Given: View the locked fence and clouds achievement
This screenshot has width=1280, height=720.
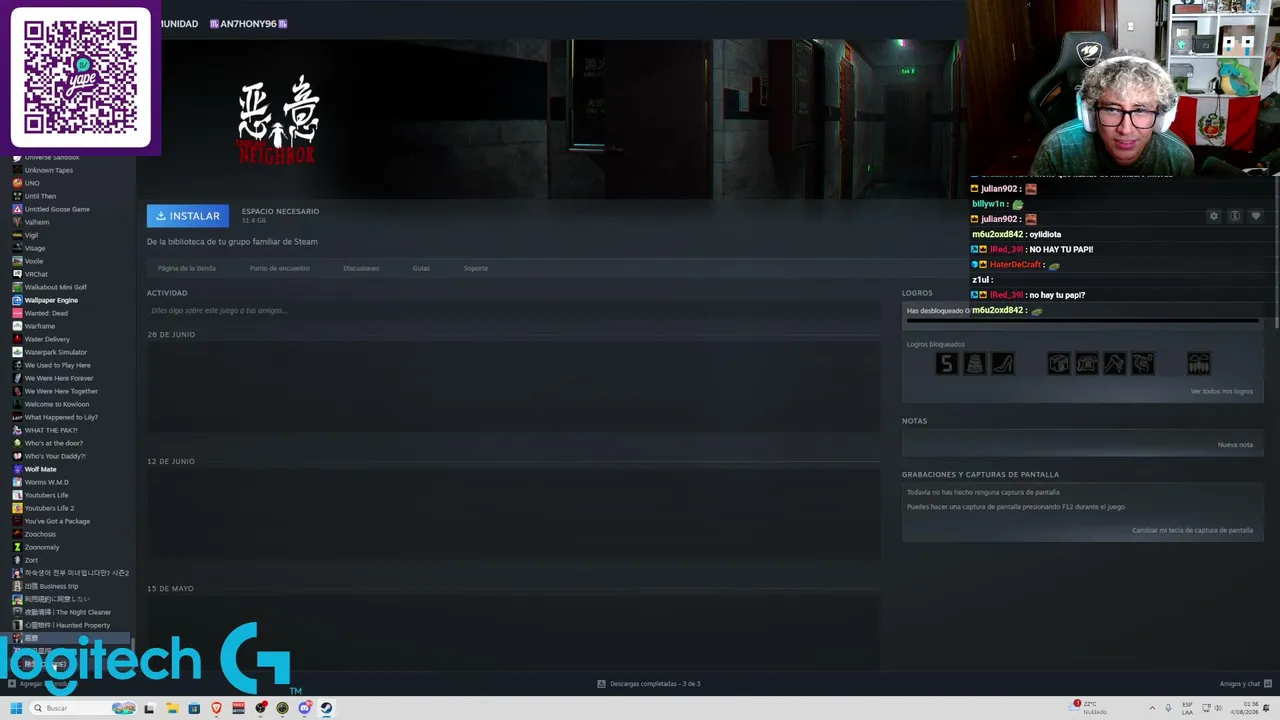Looking at the screenshot, I should pos(1198,364).
